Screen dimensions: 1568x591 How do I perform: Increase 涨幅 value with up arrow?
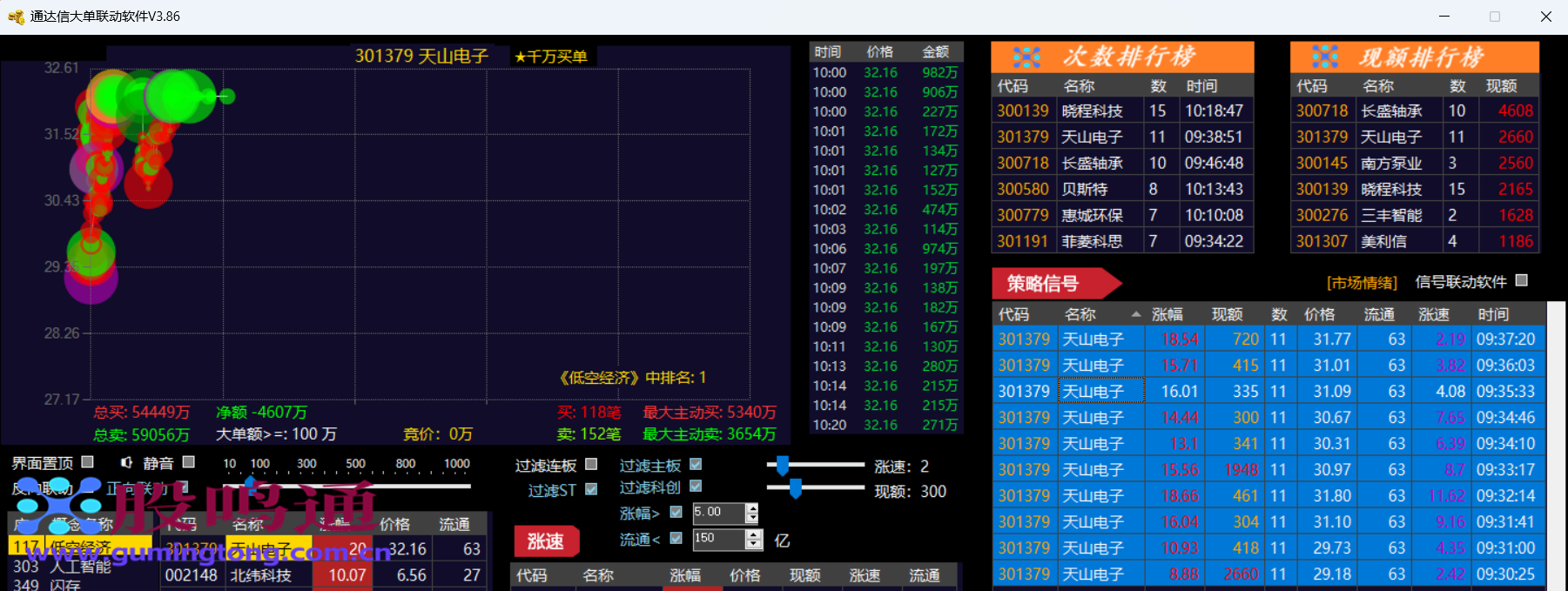pos(752,508)
